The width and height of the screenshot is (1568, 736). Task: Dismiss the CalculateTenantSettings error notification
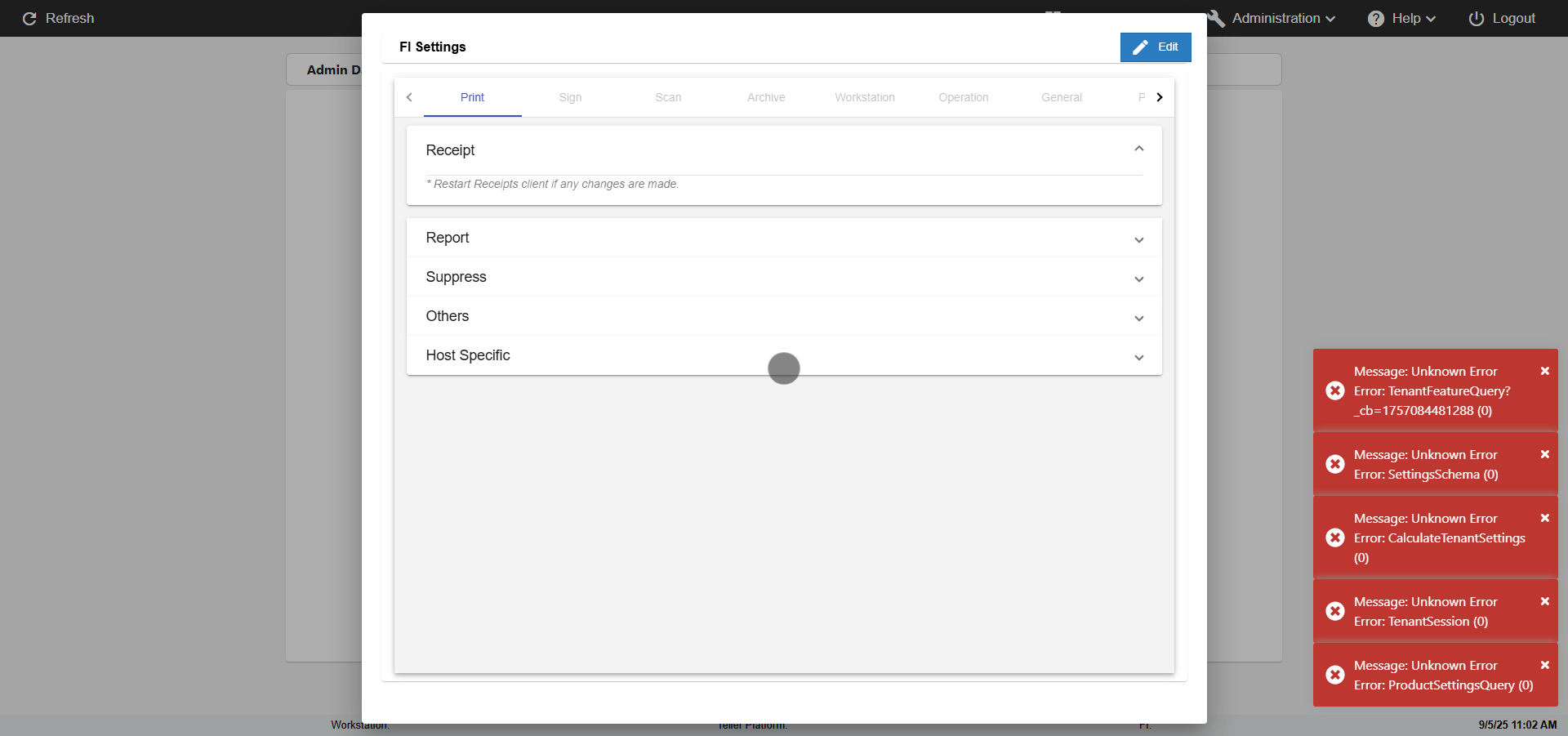pos(1545,518)
